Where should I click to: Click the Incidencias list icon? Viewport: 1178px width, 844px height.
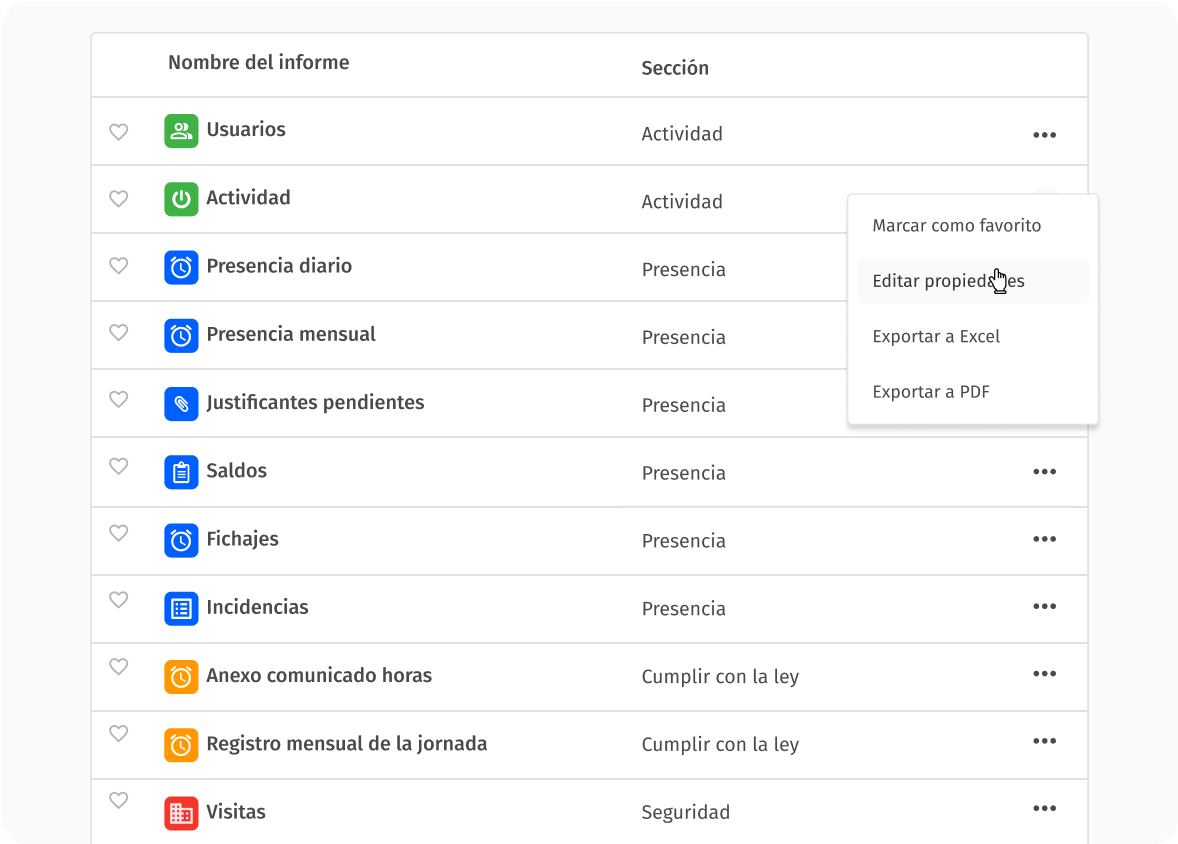(181, 608)
